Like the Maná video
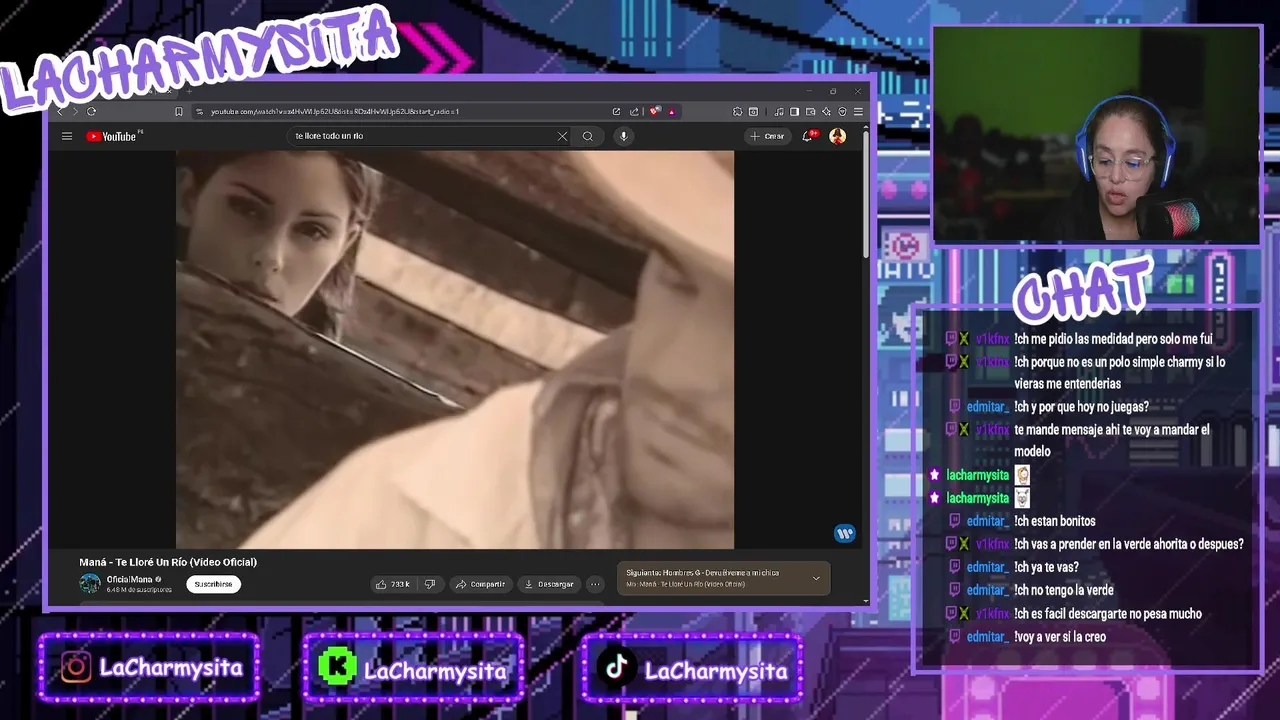 [392, 584]
